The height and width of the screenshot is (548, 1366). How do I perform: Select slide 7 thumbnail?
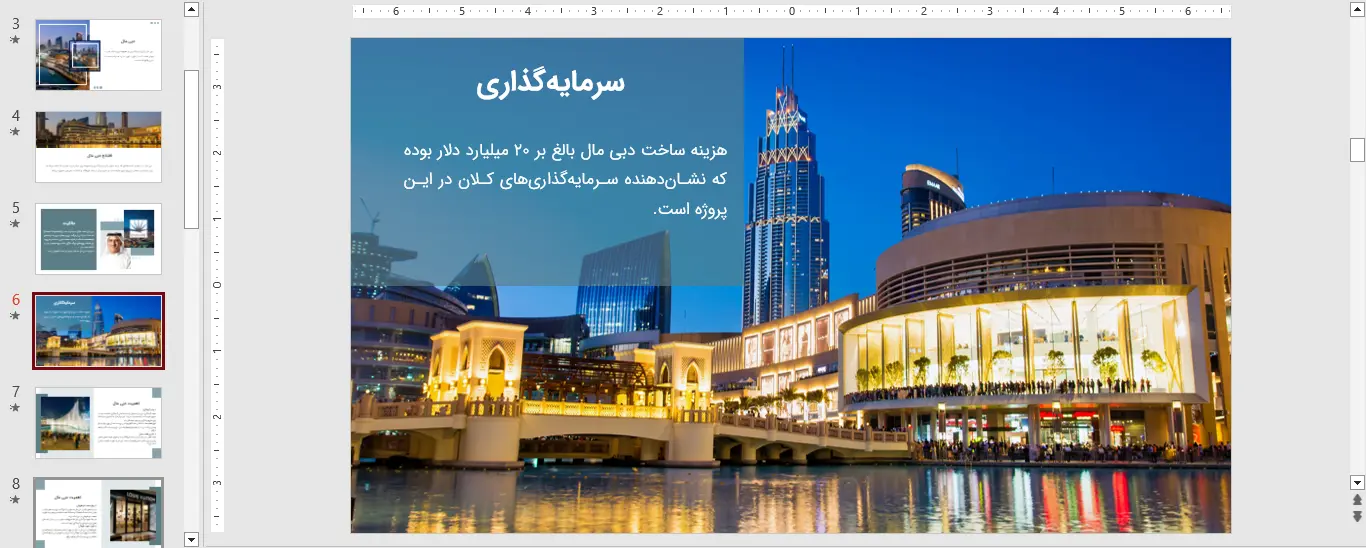click(x=98, y=423)
